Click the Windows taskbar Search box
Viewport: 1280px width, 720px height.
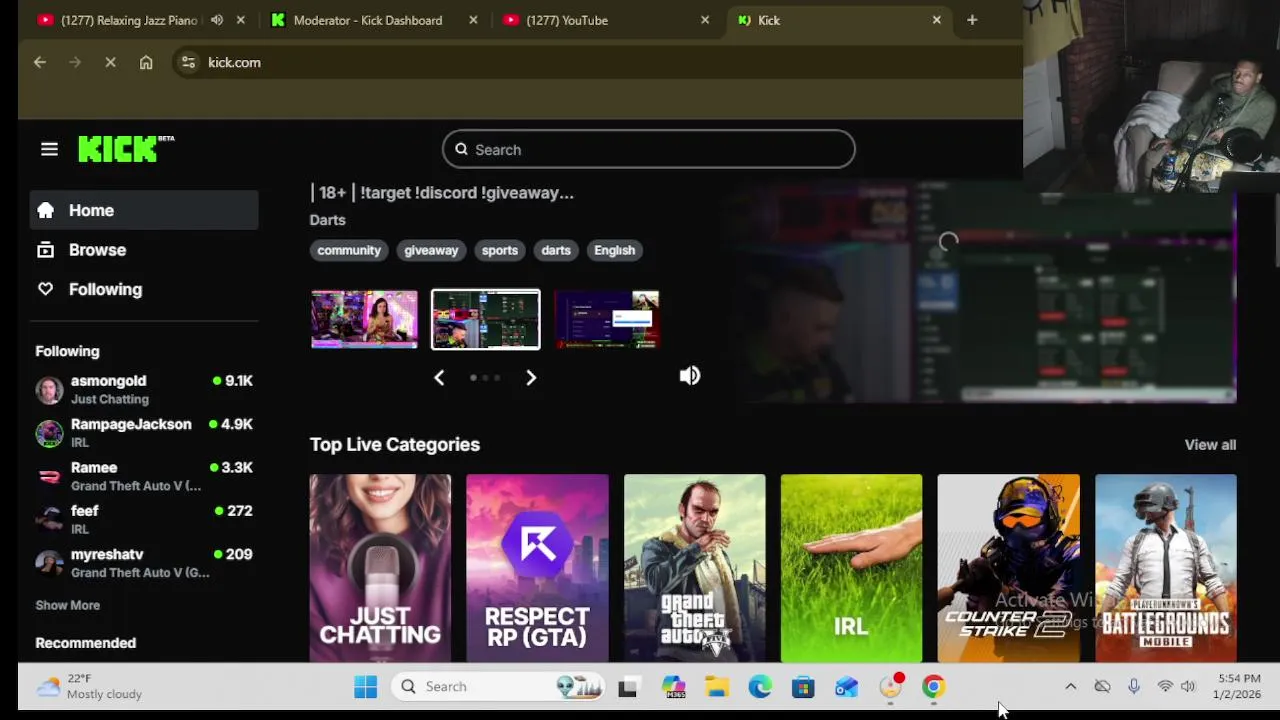coord(498,687)
